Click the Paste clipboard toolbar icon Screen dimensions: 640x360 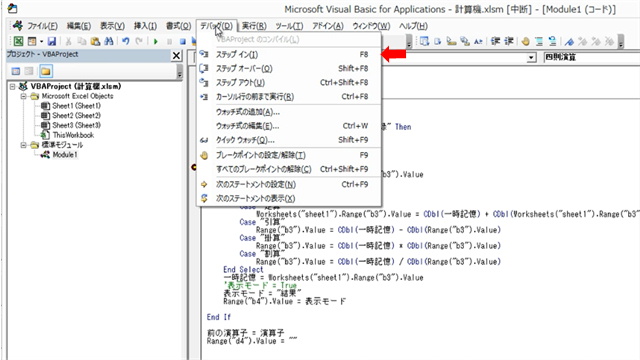point(96,41)
